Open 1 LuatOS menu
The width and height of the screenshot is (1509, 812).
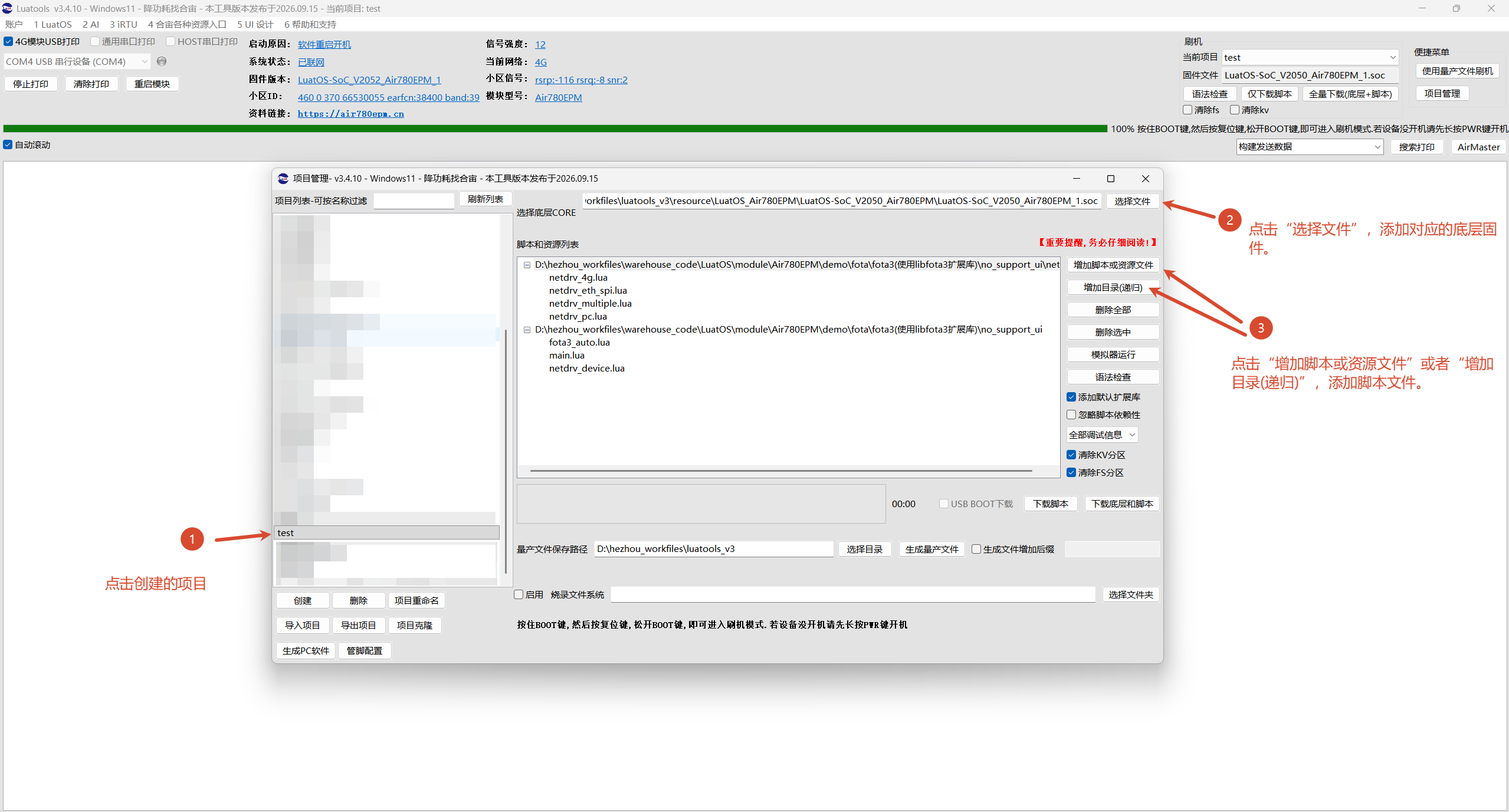click(x=53, y=24)
